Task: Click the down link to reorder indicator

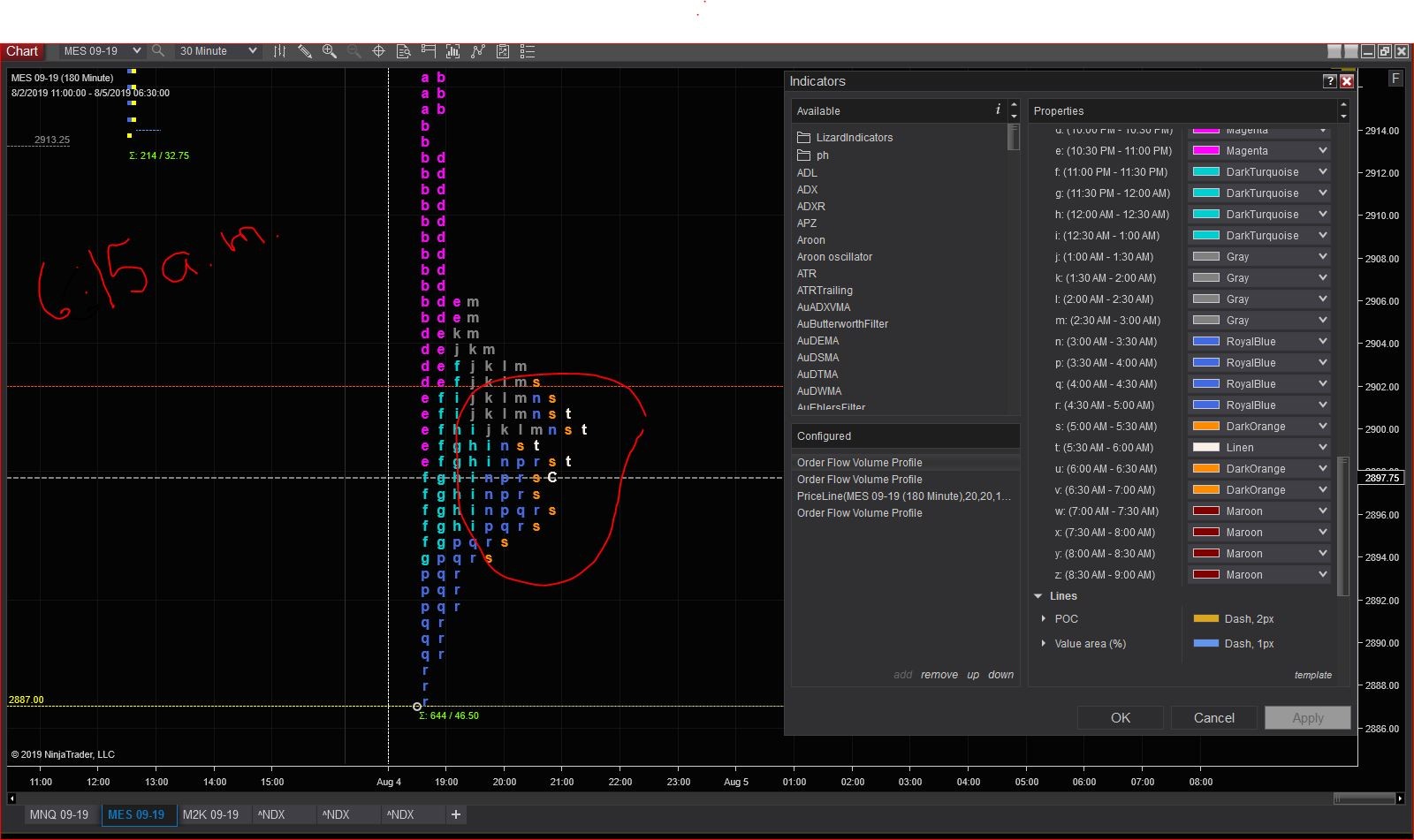Action: tap(1000, 675)
